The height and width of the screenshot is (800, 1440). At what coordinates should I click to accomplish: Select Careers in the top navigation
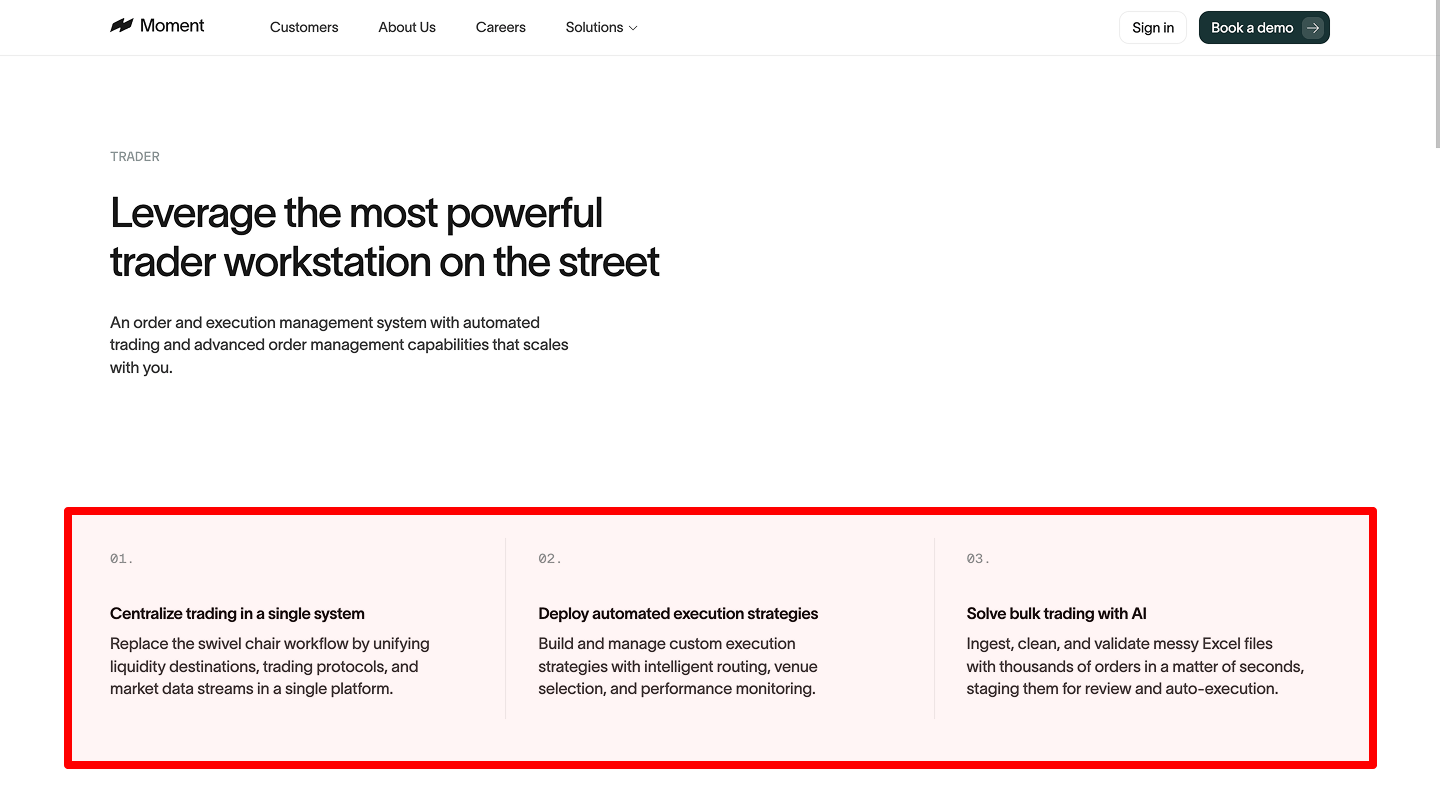click(500, 27)
